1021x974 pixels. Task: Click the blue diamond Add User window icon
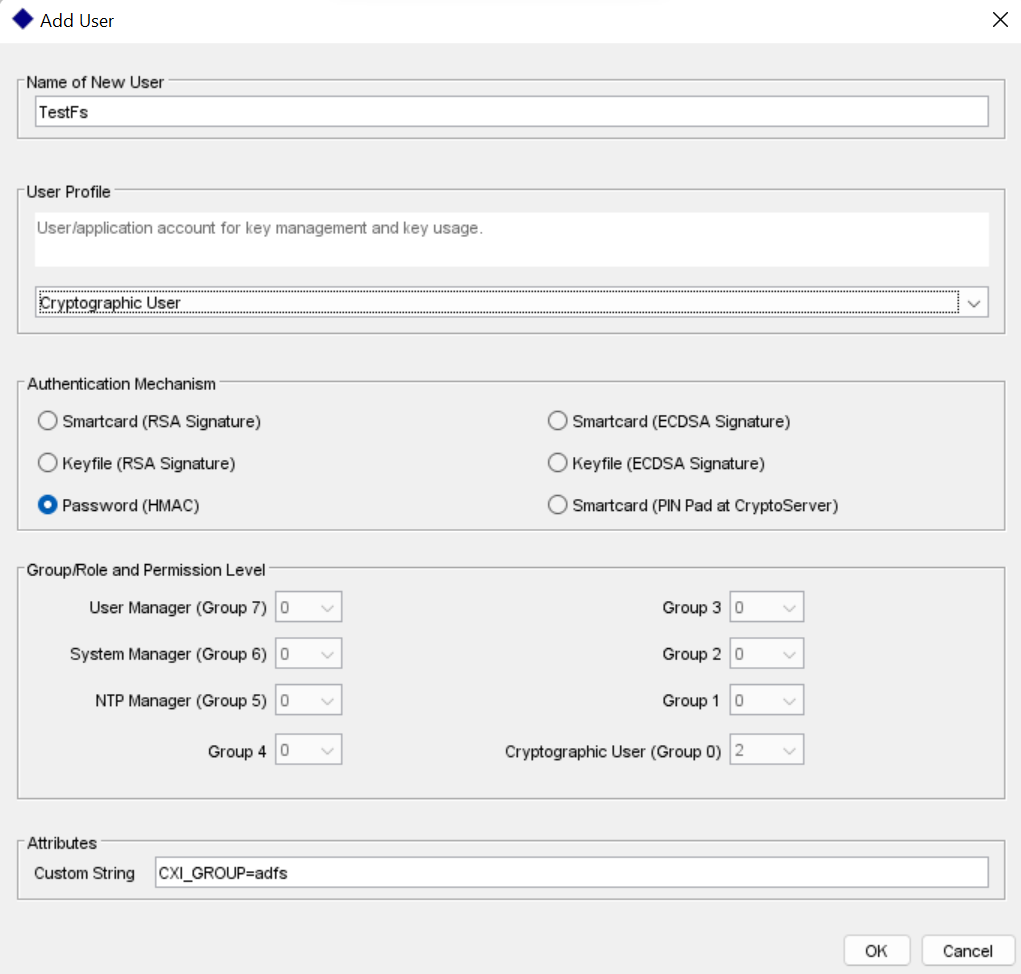[23, 20]
